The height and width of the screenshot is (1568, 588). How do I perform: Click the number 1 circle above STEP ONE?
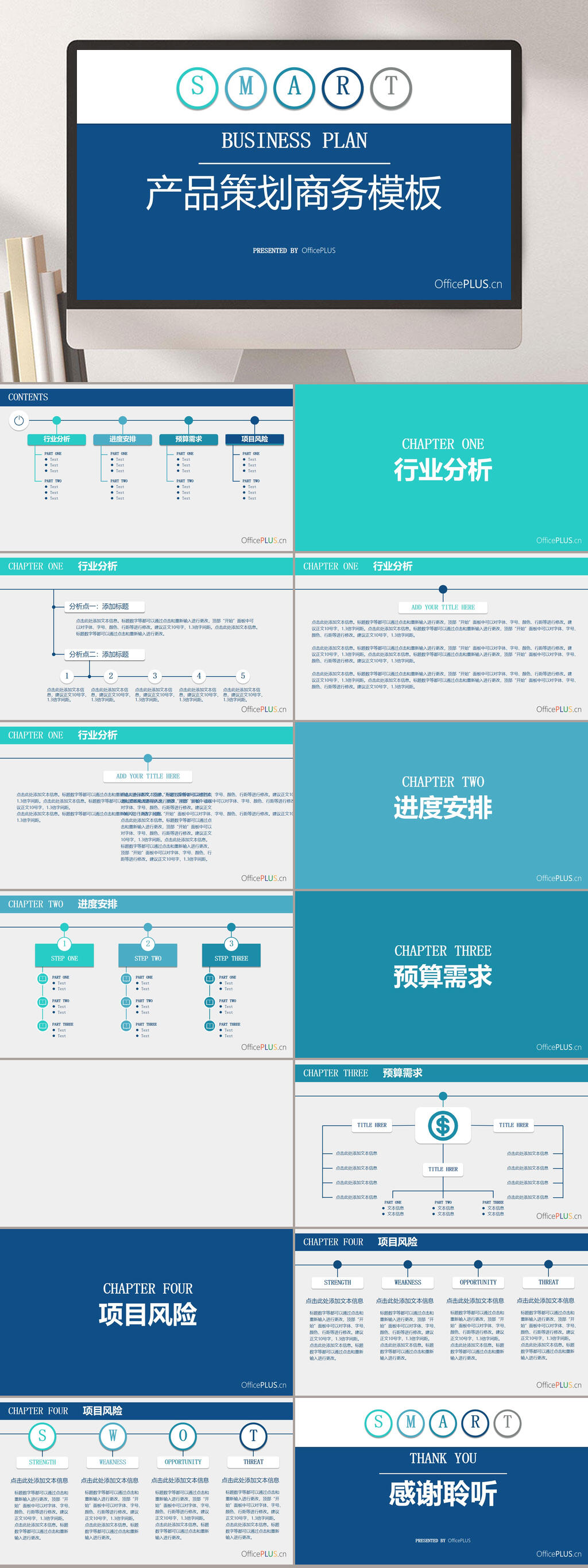tap(64, 943)
